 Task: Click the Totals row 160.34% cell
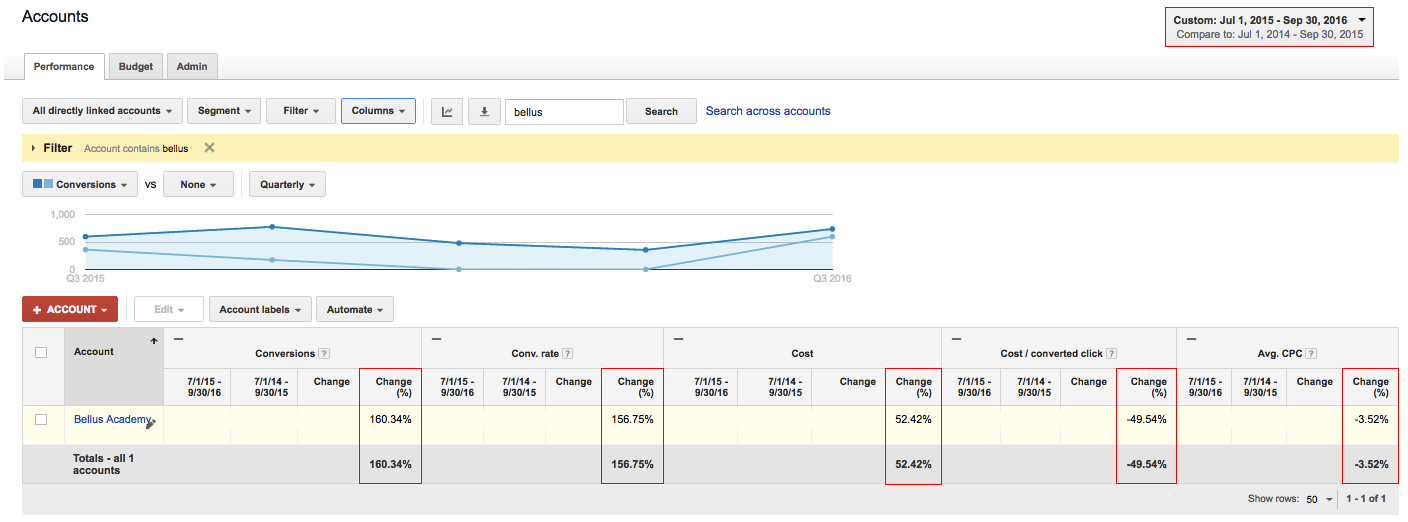[x=391, y=465]
